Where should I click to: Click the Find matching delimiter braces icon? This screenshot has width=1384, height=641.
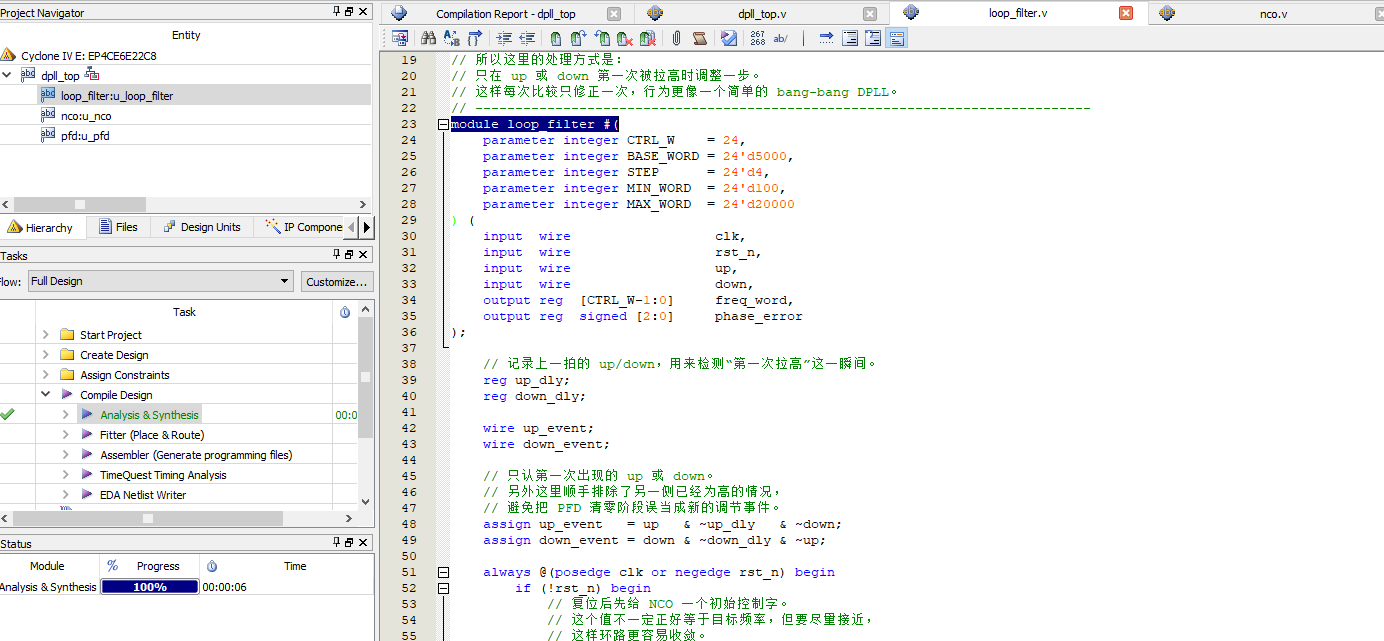click(475, 38)
